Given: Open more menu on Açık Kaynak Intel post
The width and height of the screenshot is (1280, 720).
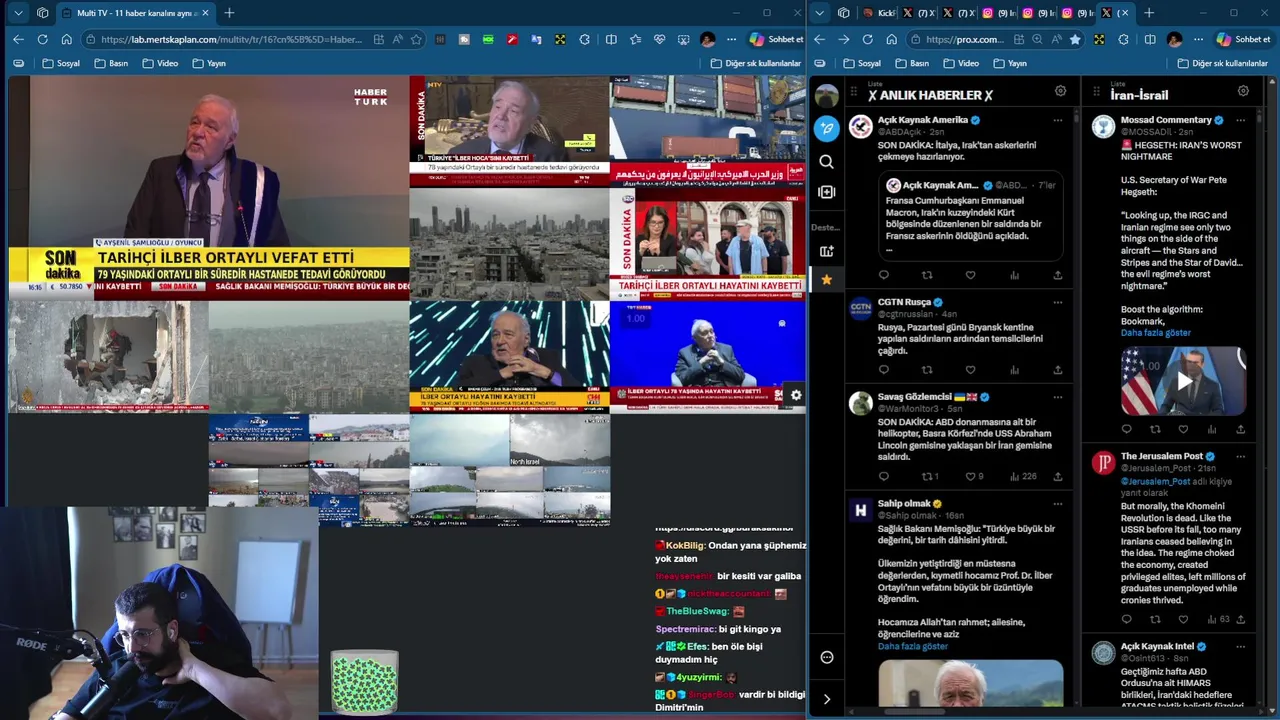Looking at the screenshot, I should pos(1240,647).
